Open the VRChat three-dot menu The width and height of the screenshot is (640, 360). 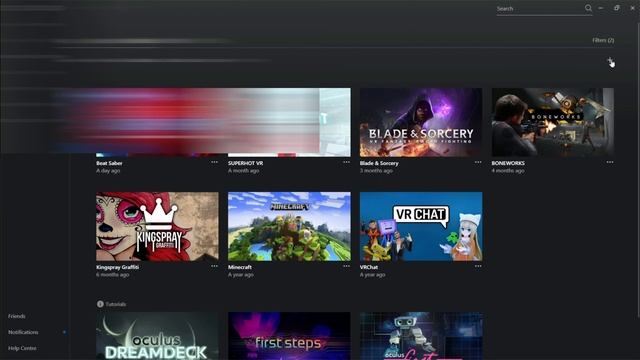tap(478, 266)
